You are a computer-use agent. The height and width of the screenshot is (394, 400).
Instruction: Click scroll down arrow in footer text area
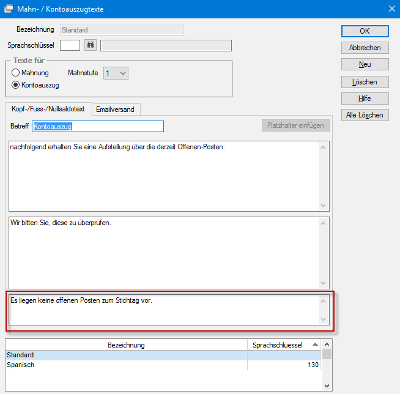pyautogui.click(x=323, y=283)
